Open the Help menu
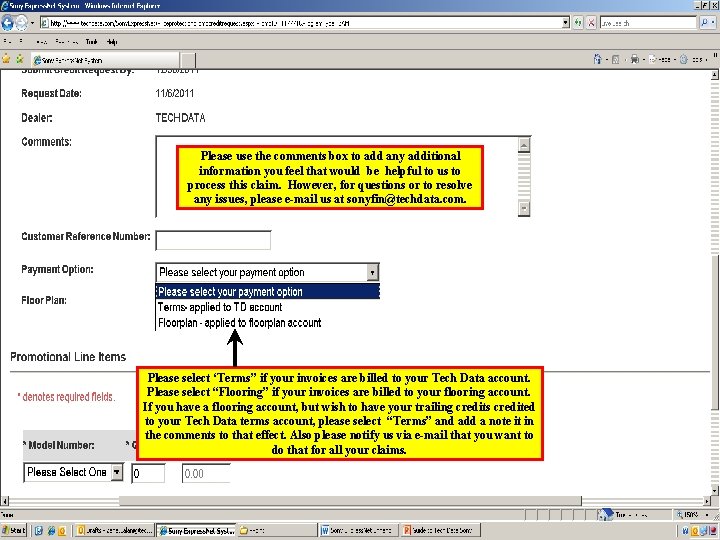 click(112, 41)
